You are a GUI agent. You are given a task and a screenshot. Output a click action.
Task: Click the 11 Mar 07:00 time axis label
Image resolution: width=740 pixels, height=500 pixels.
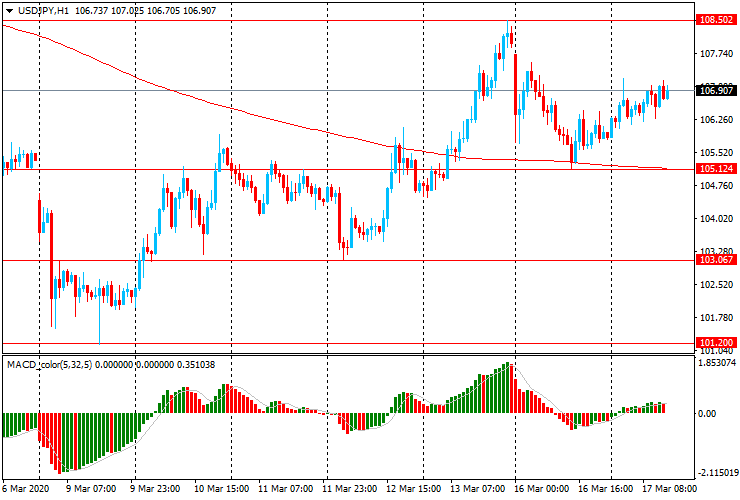(286, 488)
